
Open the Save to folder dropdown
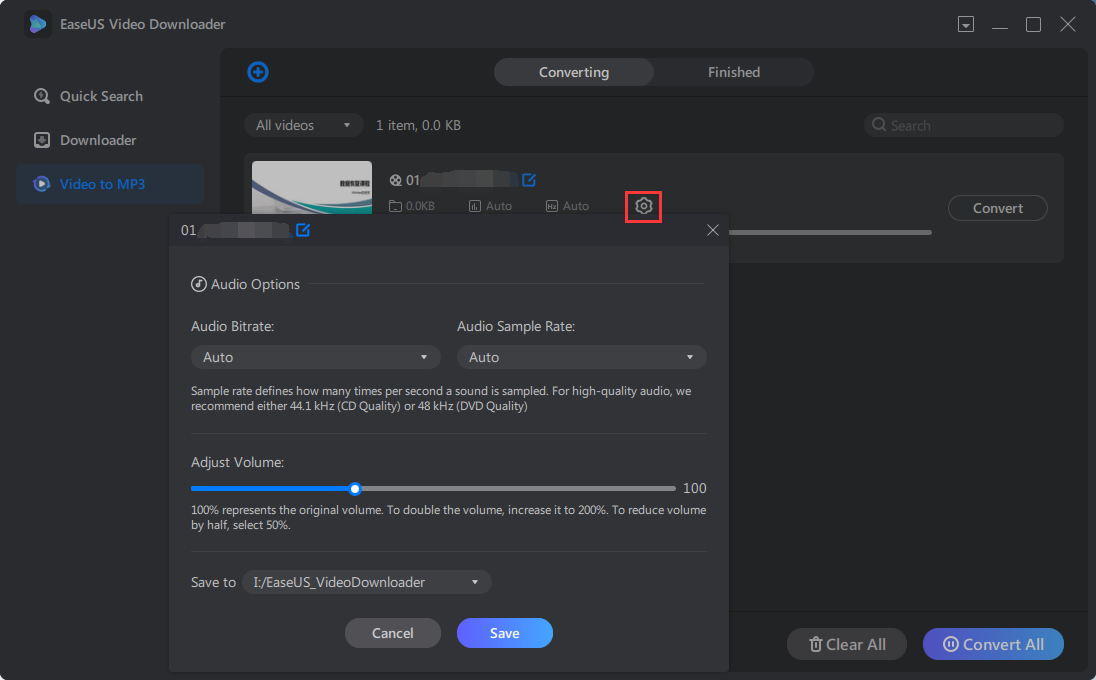coord(366,581)
